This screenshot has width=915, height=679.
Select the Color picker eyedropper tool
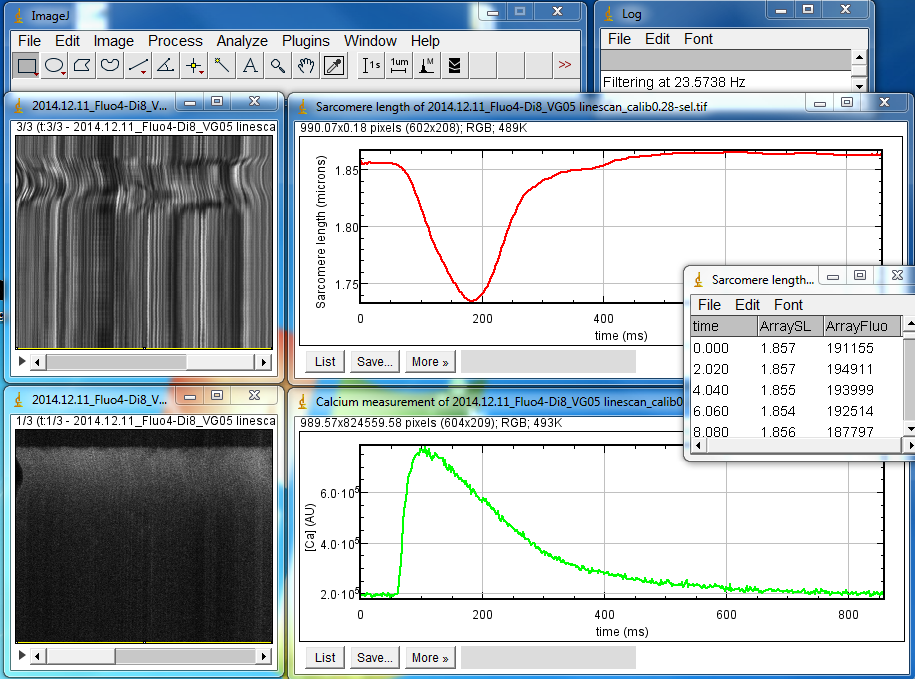[334, 66]
